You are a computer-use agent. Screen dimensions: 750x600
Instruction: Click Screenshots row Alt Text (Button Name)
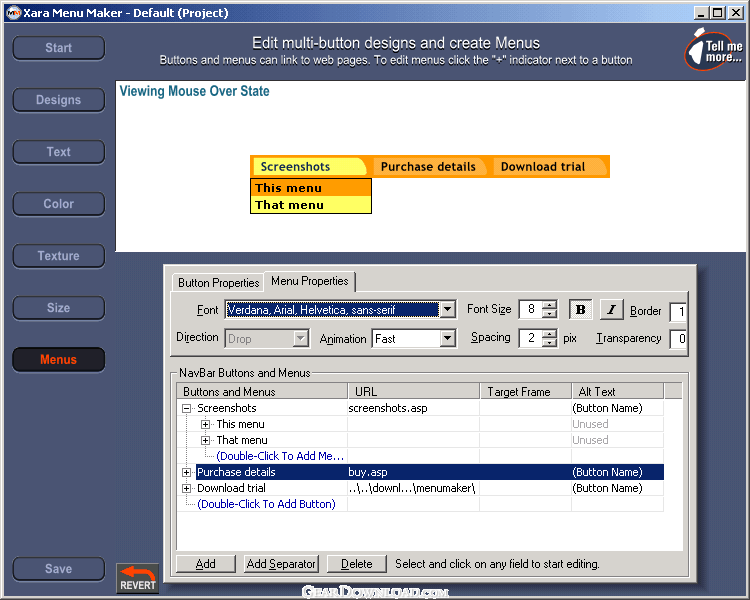[x=618, y=408]
